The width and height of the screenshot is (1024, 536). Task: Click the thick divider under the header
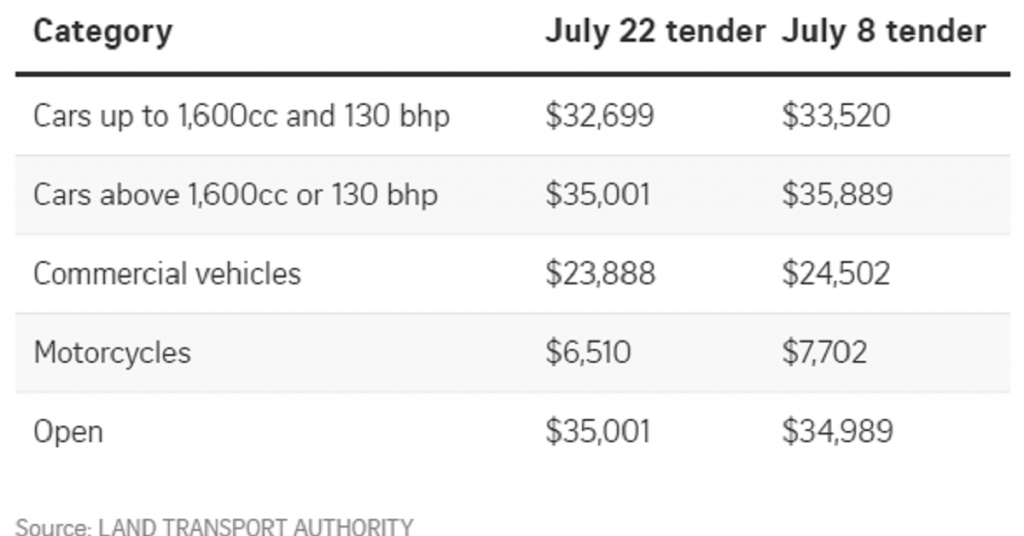[513, 74]
